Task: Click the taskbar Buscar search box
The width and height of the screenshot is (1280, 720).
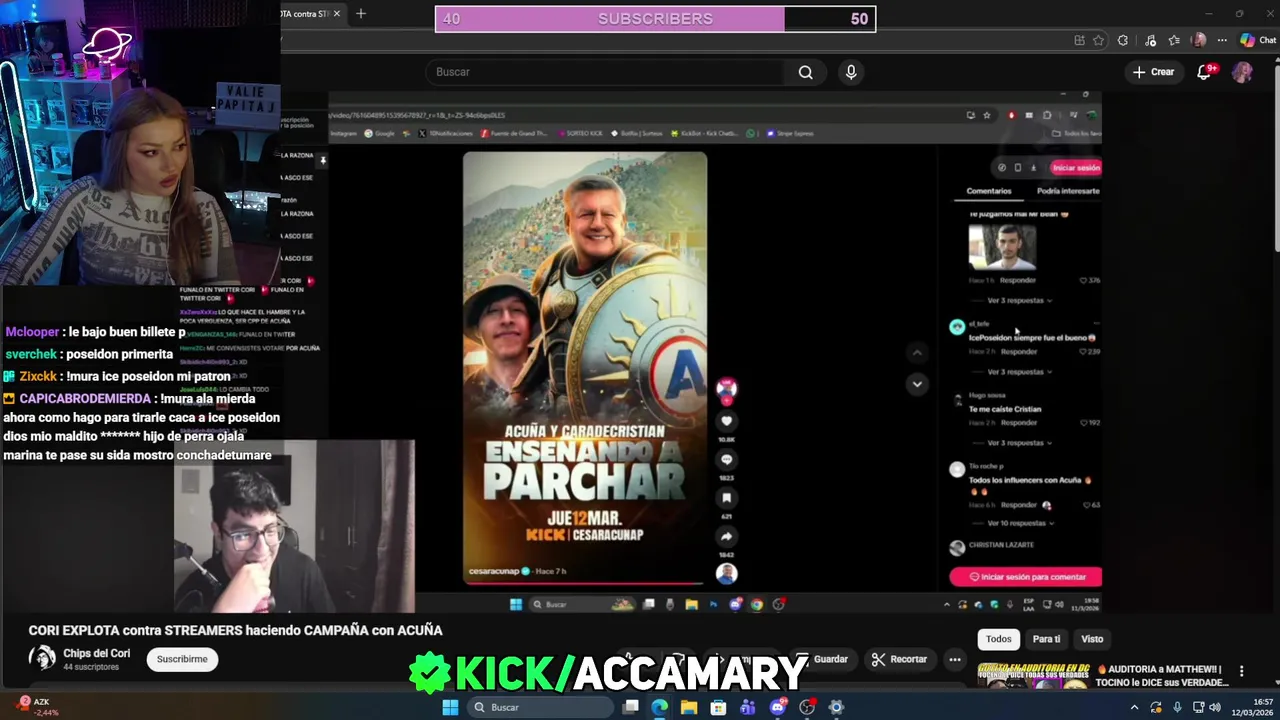Action: 540,707
